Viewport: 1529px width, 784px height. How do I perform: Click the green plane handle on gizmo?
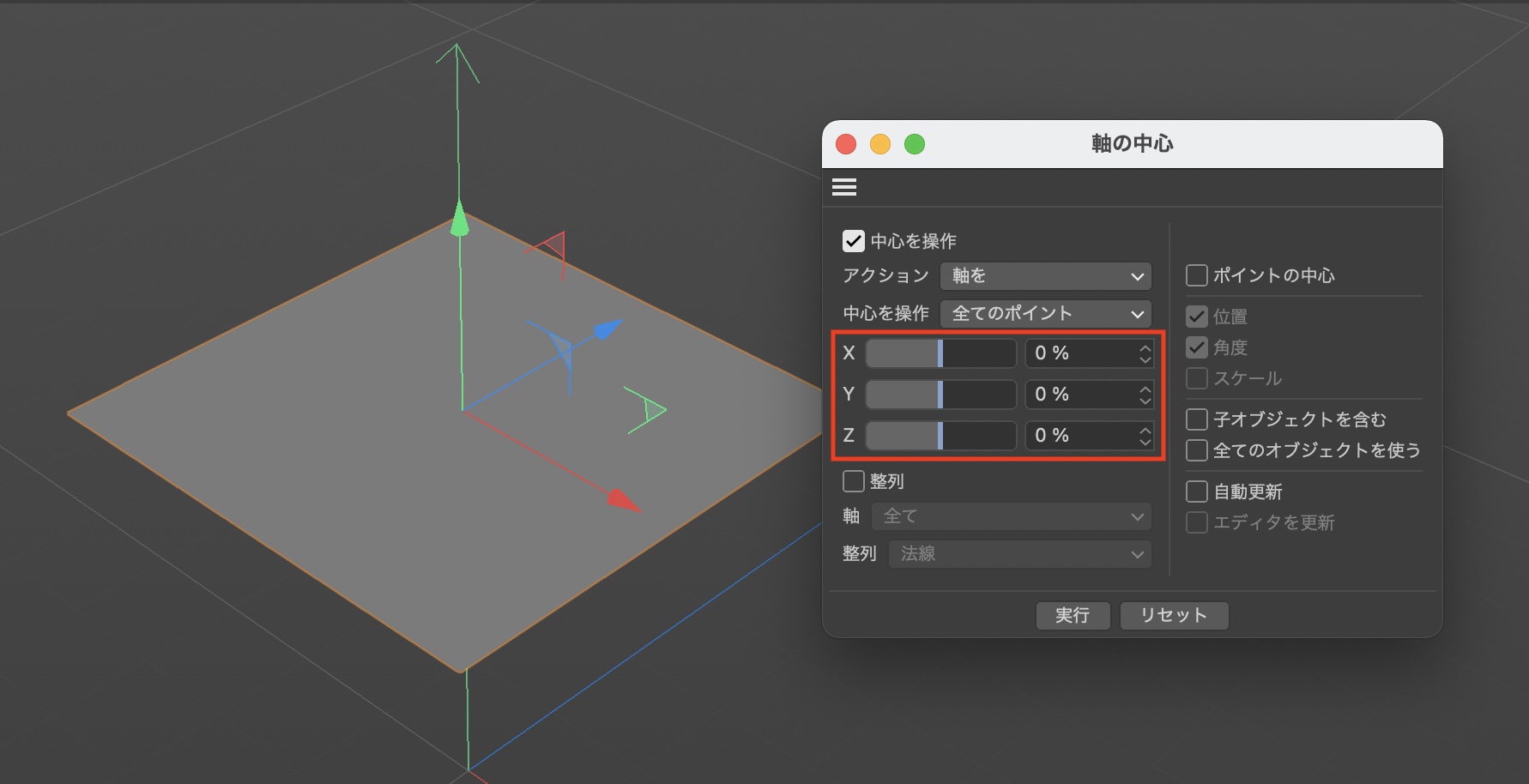tap(650, 411)
